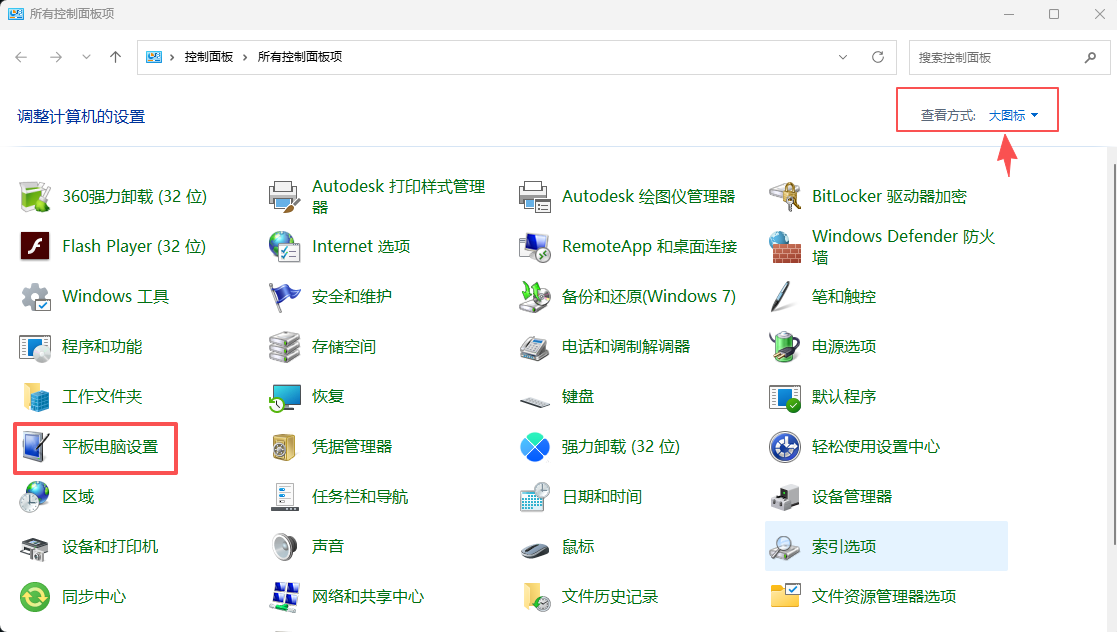Click the 所有控制面板项 breadcrumb

click(x=300, y=57)
